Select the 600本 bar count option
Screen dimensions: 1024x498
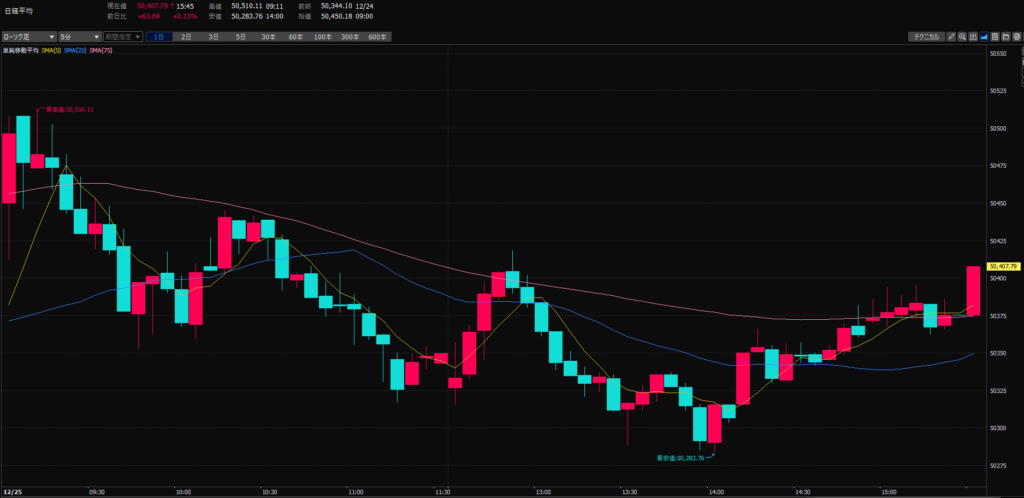click(377, 37)
